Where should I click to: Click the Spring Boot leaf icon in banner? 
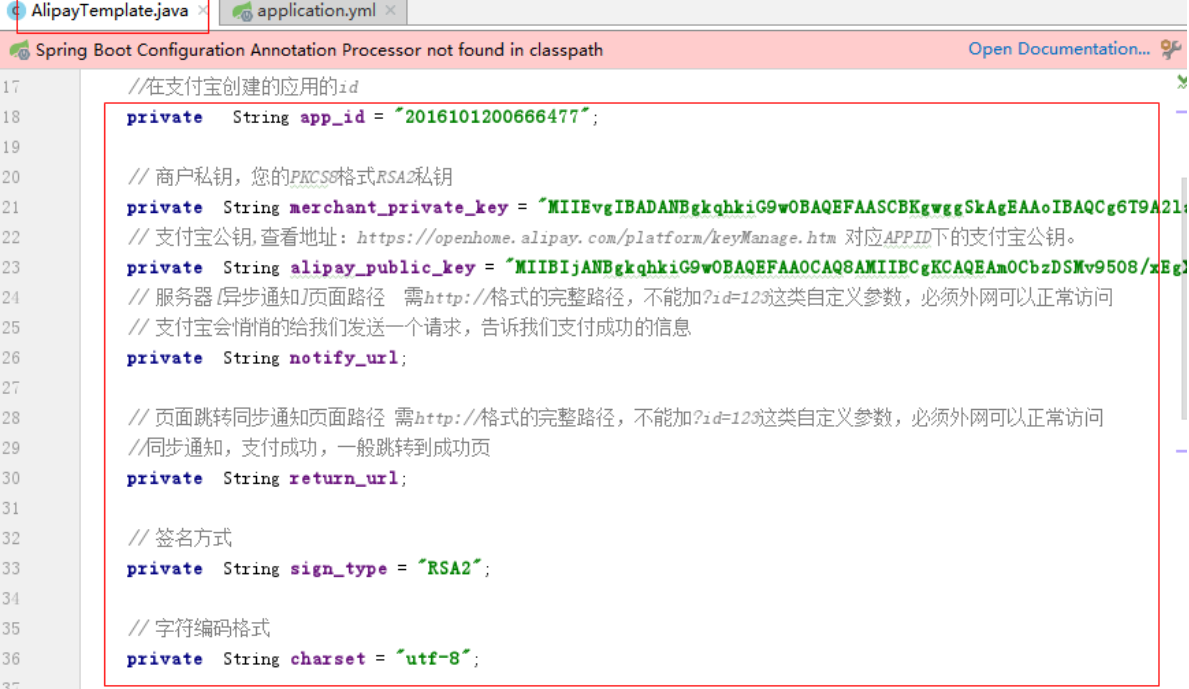point(19,50)
